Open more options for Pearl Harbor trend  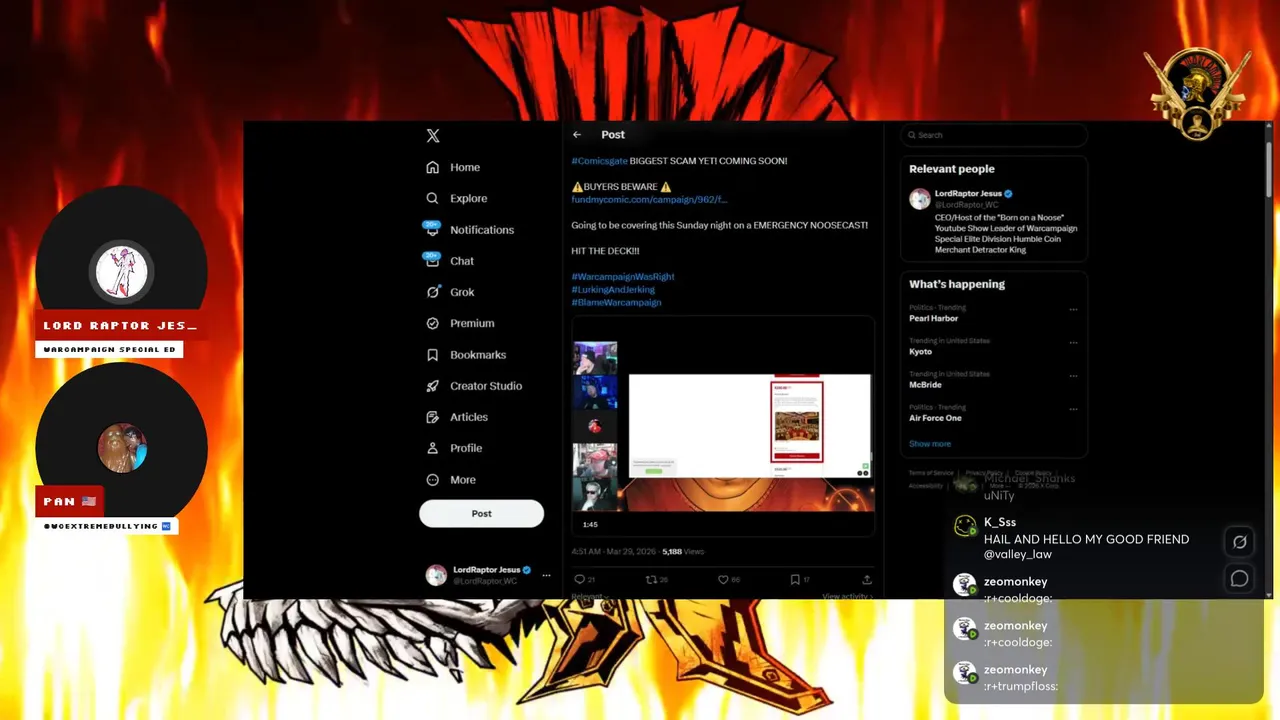(x=1073, y=309)
